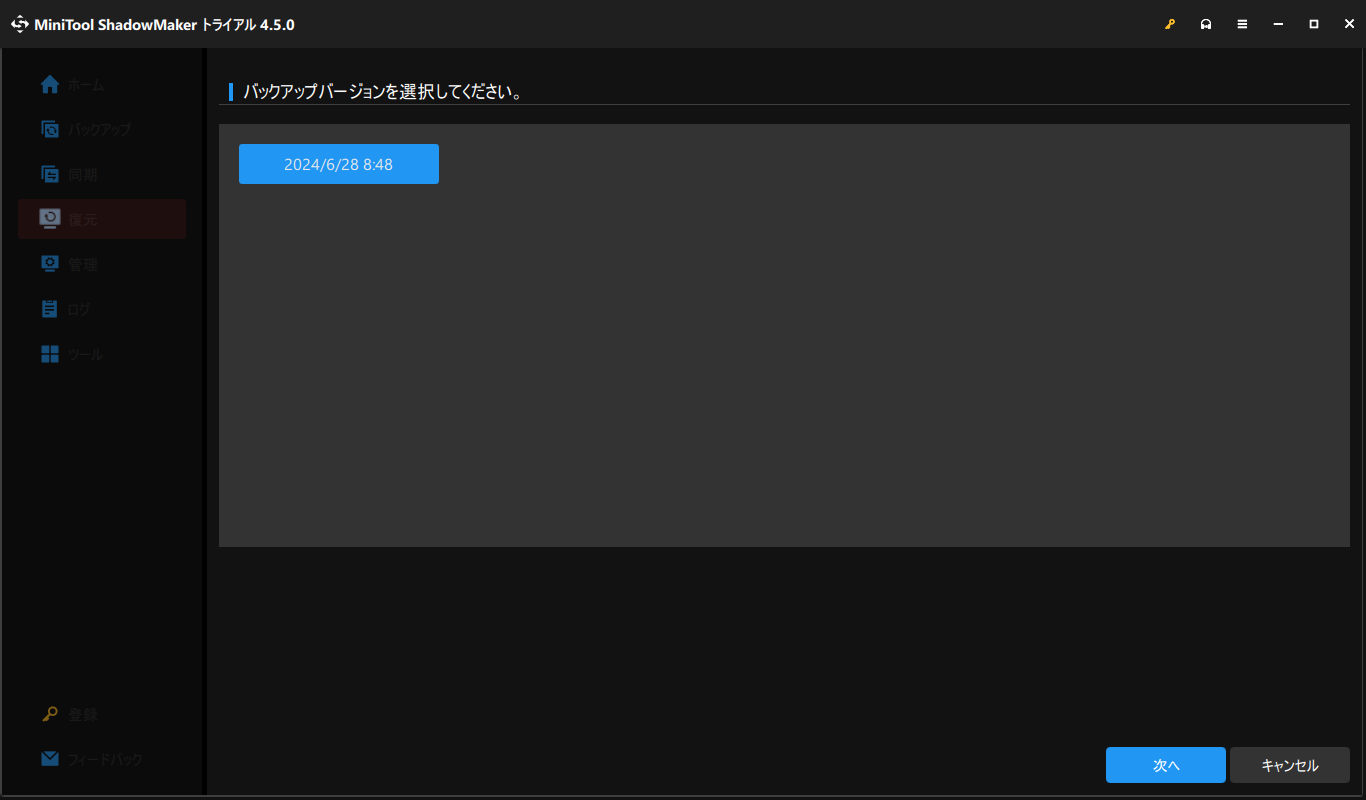1366x800 pixels.
Task: Click the 次へ (Next) button
Action: pos(1166,765)
